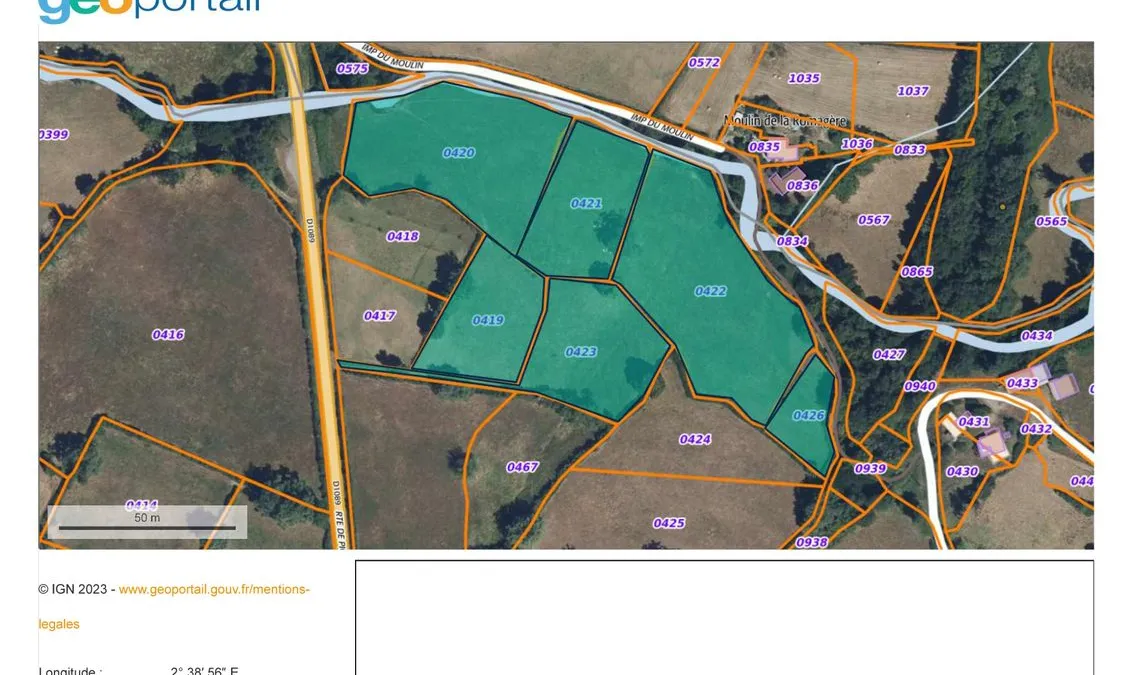Click parcel number 0417 on the map
The height and width of the screenshot is (675, 1132).
click(x=380, y=315)
